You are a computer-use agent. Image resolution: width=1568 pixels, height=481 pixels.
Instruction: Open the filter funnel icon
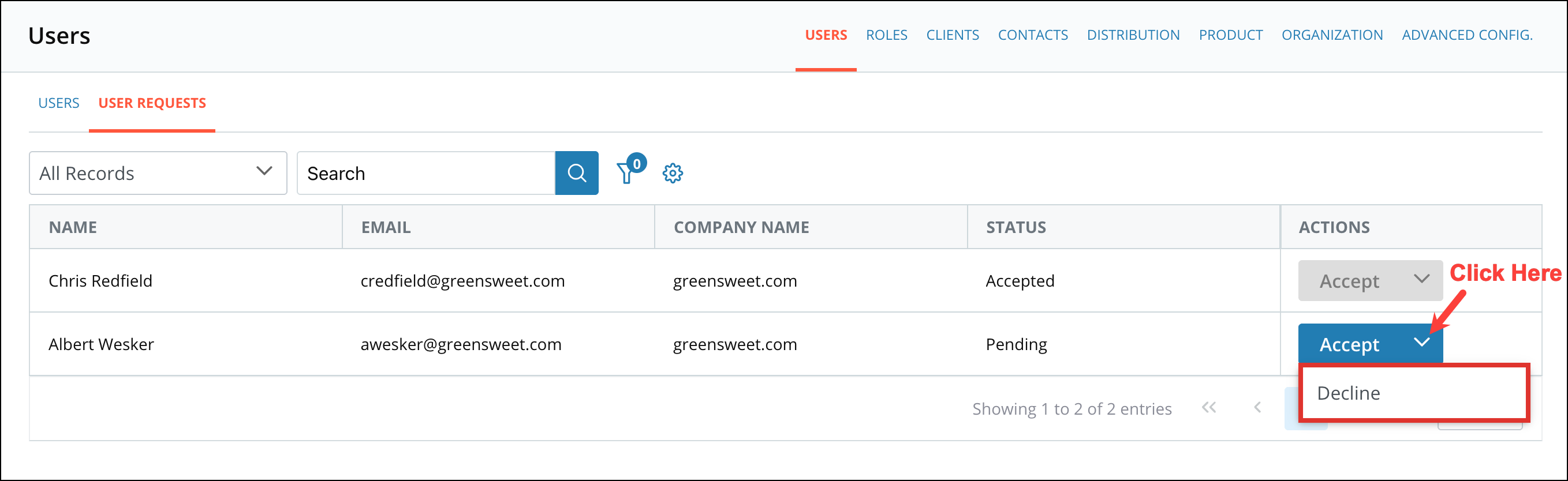(628, 172)
